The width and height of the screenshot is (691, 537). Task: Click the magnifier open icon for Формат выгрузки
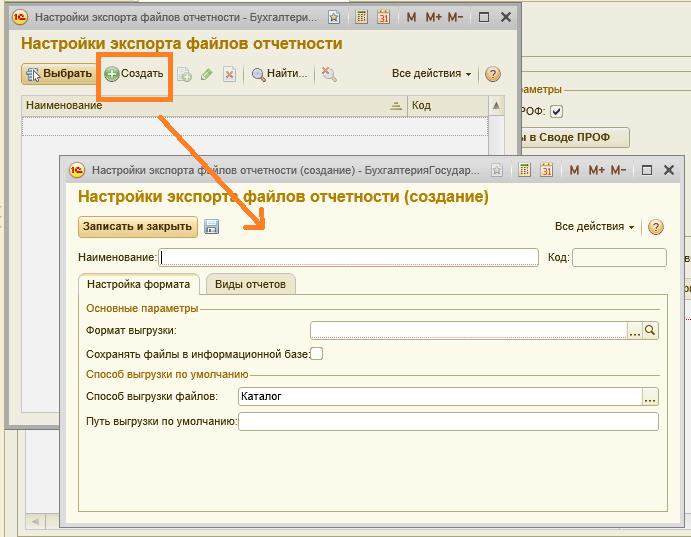(x=650, y=330)
